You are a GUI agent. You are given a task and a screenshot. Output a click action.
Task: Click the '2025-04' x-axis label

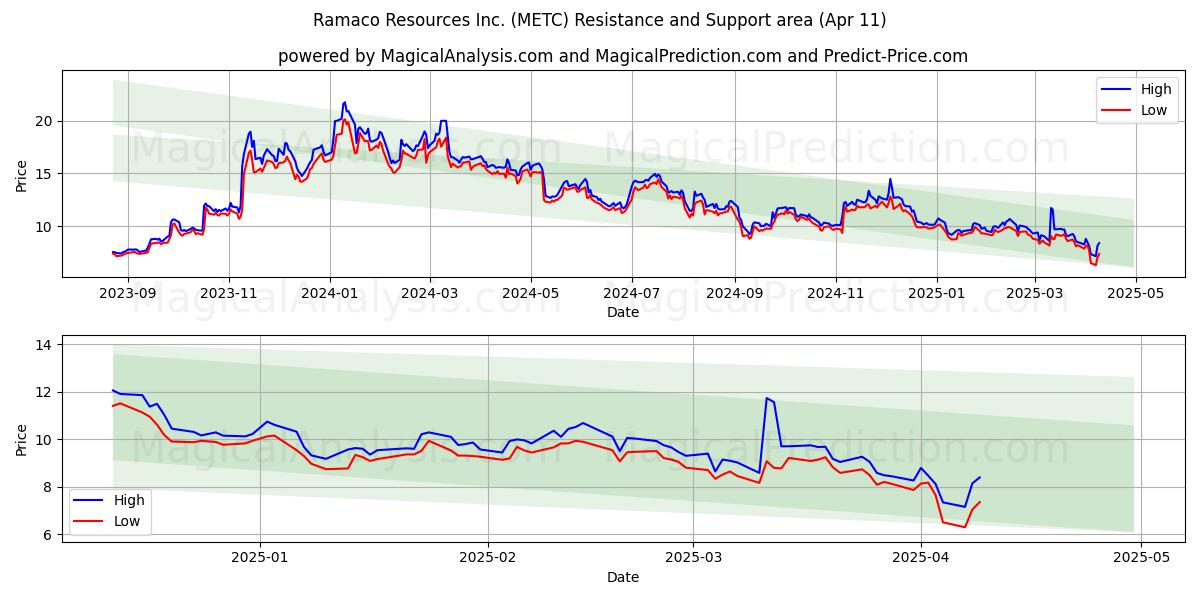tap(921, 558)
